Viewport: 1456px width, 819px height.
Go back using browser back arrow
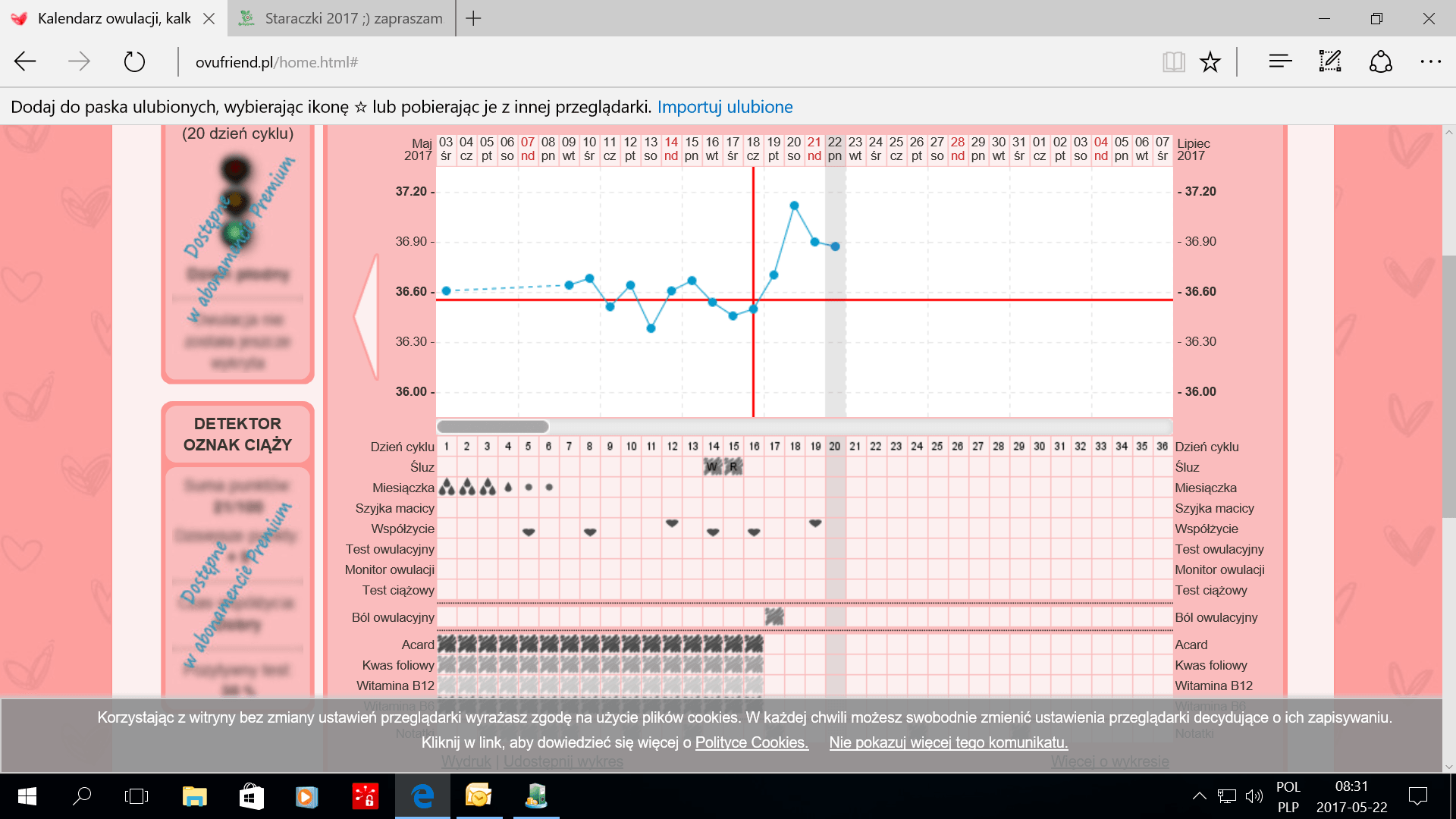[x=25, y=61]
